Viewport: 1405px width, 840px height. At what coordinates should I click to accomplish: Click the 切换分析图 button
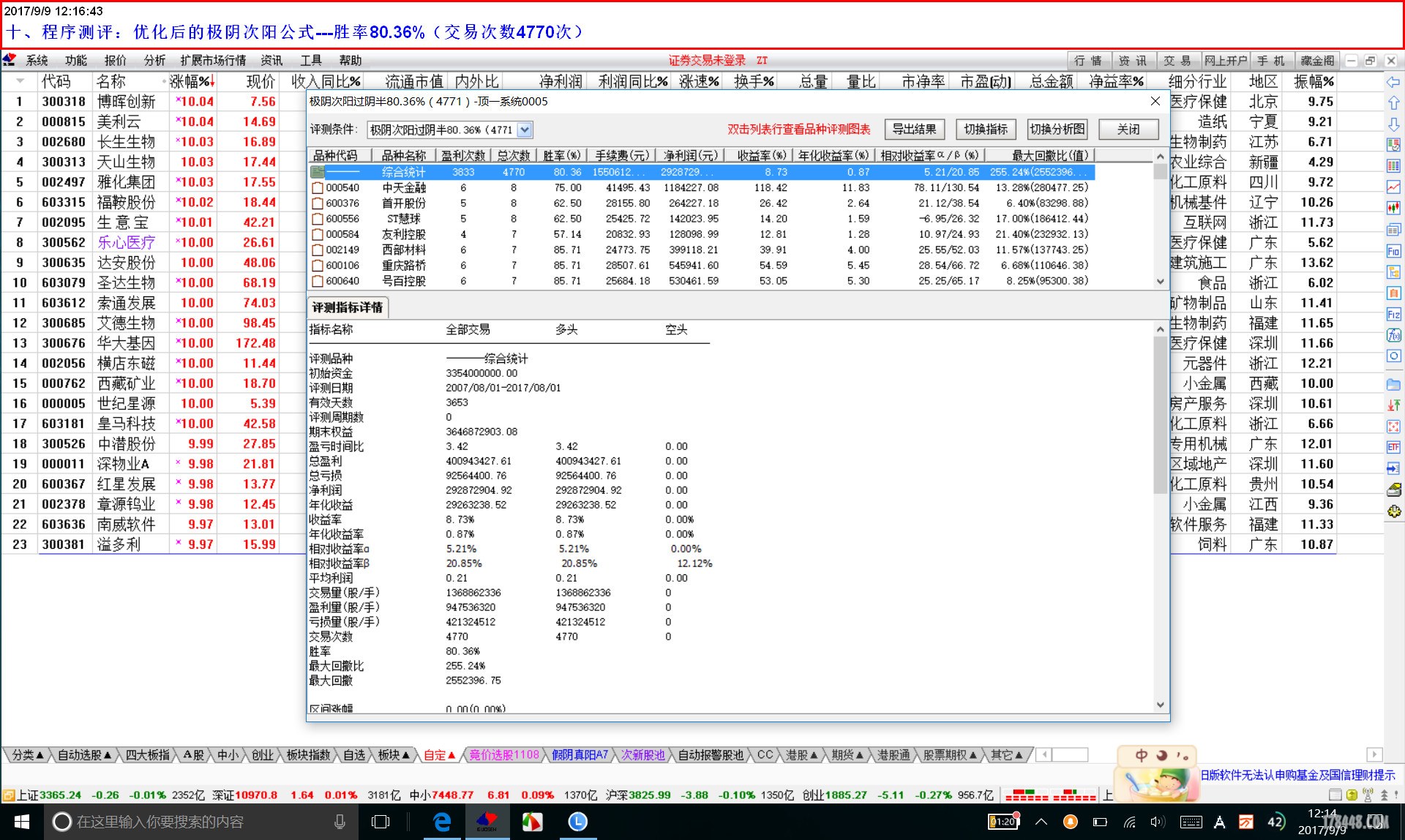click(x=1057, y=130)
